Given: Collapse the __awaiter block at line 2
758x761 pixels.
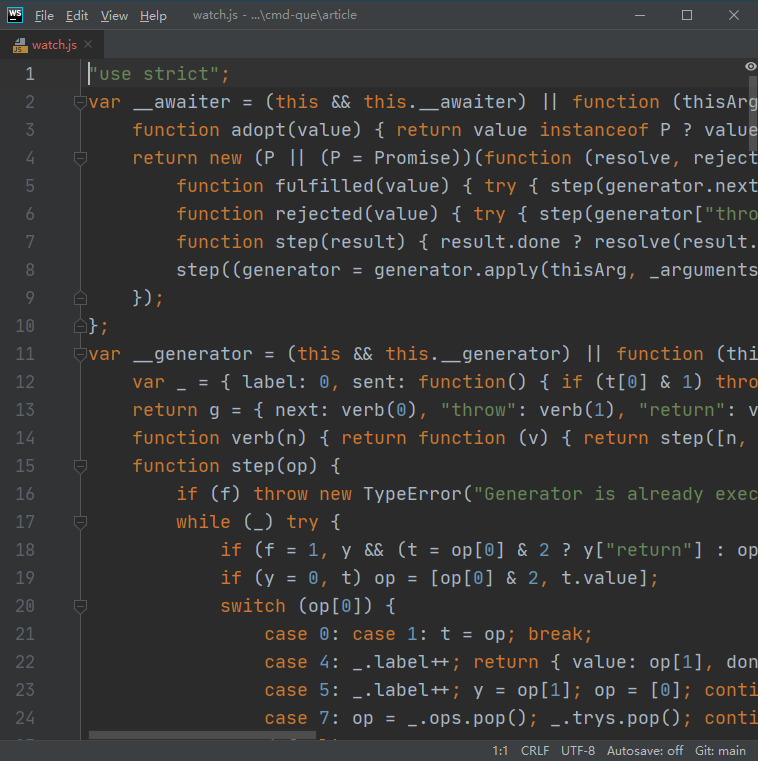Looking at the screenshot, I should (x=80, y=102).
